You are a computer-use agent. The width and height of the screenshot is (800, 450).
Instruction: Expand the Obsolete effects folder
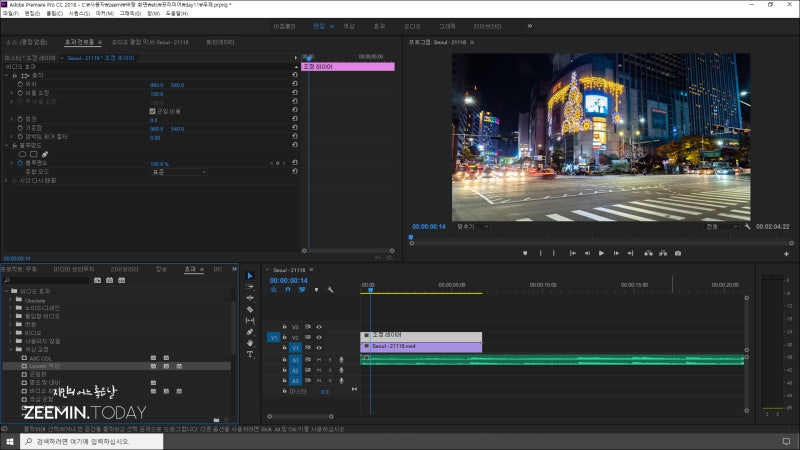[11, 300]
